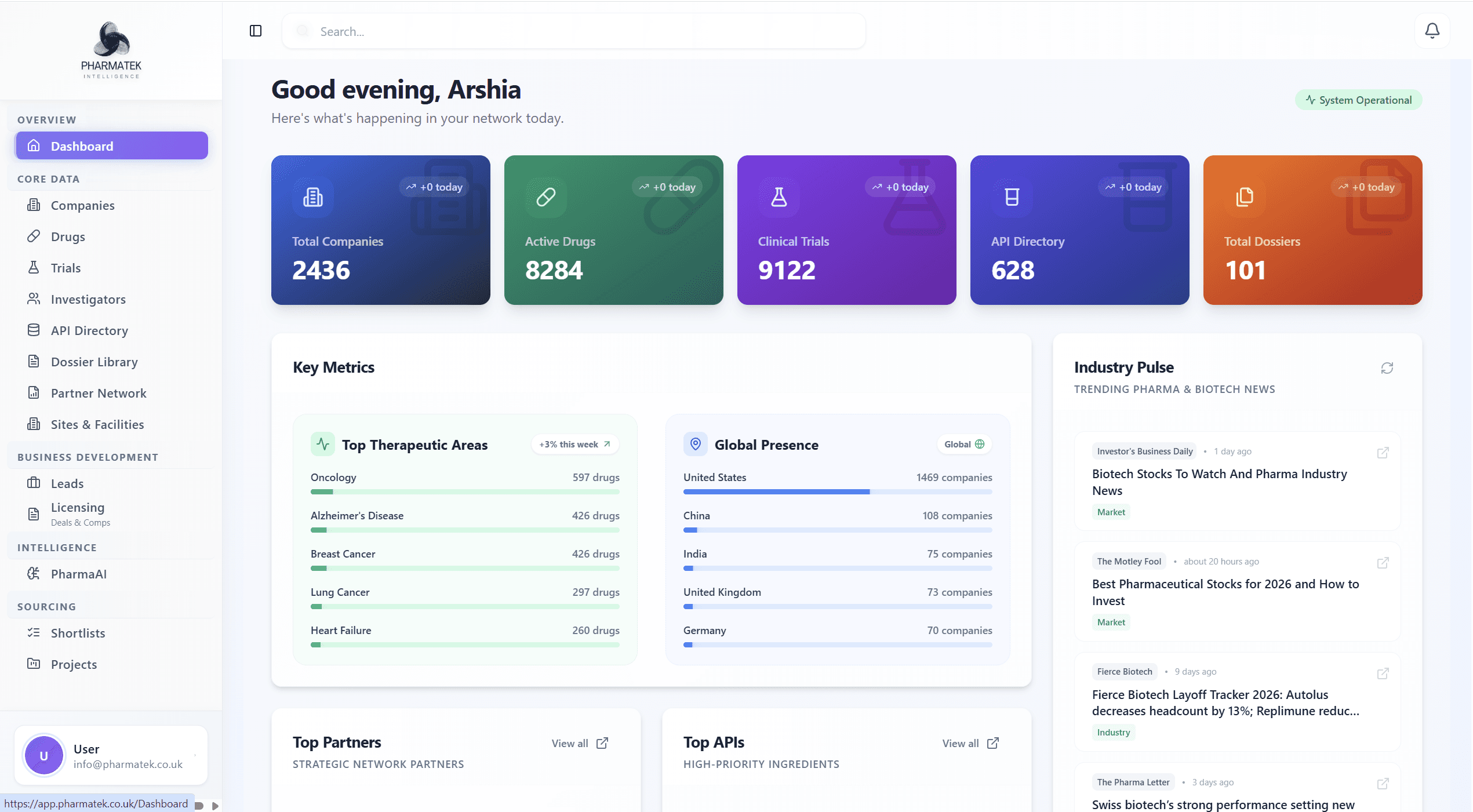Click the Top Therapeutic Areas pulse icon
This screenshot has width=1473, height=812.
pos(323,445)
